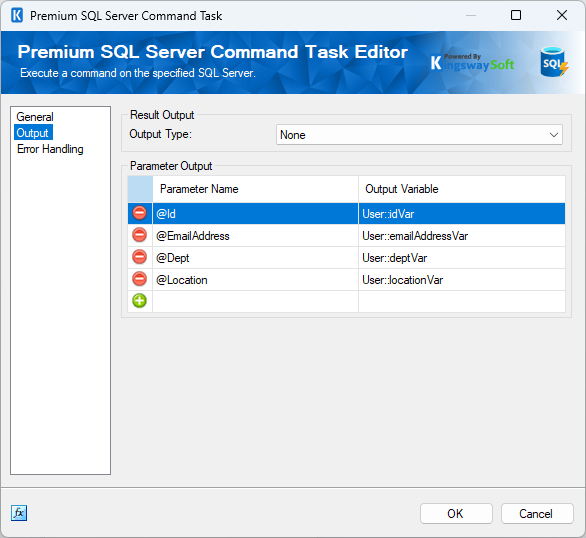Click the KingswaySoft logo in banner
Screen dimensions: 586x538
(x=472, y=63)
